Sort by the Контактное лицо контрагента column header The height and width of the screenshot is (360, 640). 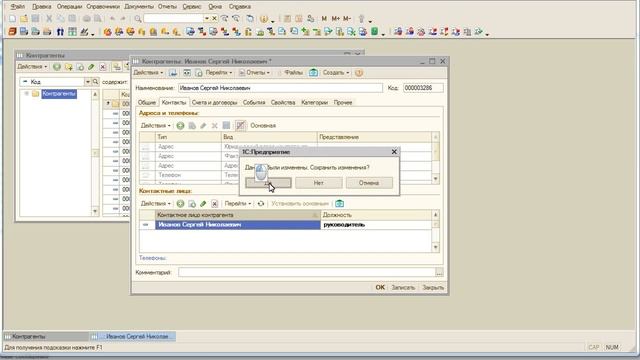tap(238, 215)
